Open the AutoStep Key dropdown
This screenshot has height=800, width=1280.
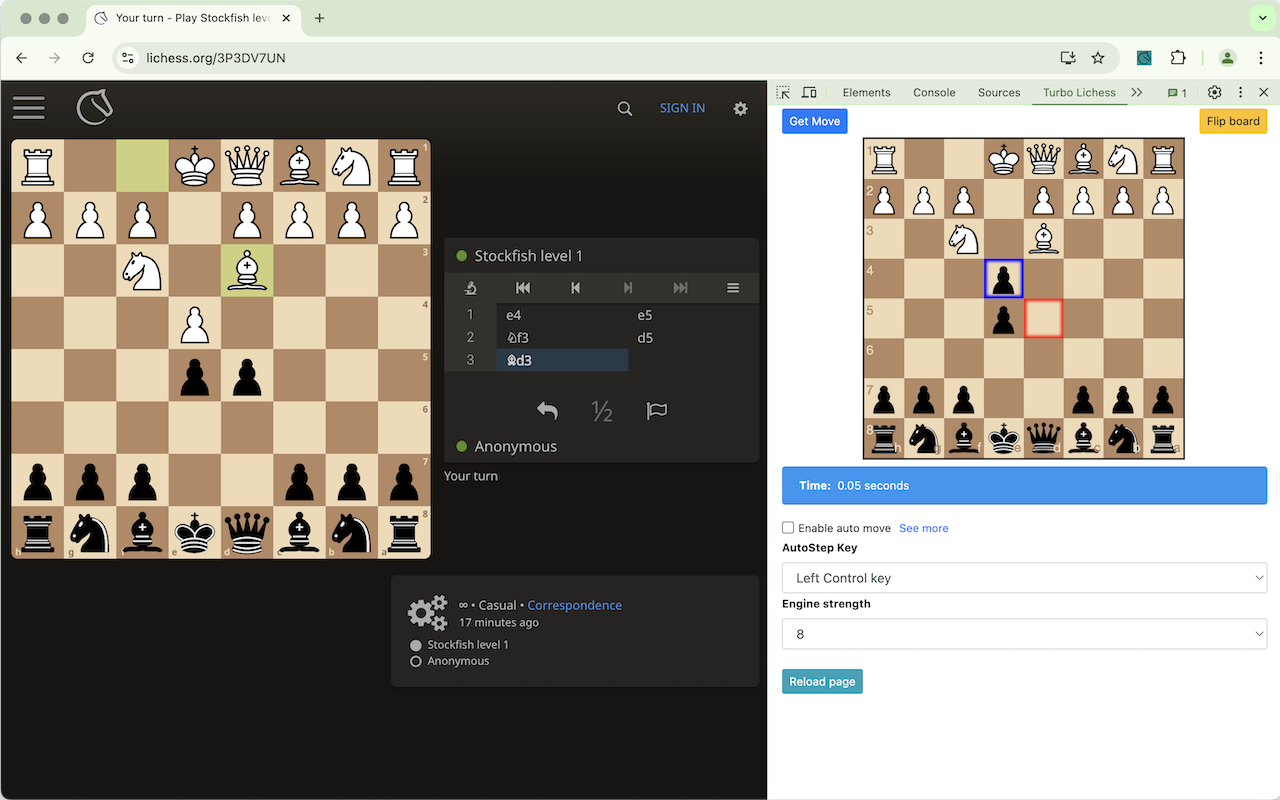click(1024, 577)
